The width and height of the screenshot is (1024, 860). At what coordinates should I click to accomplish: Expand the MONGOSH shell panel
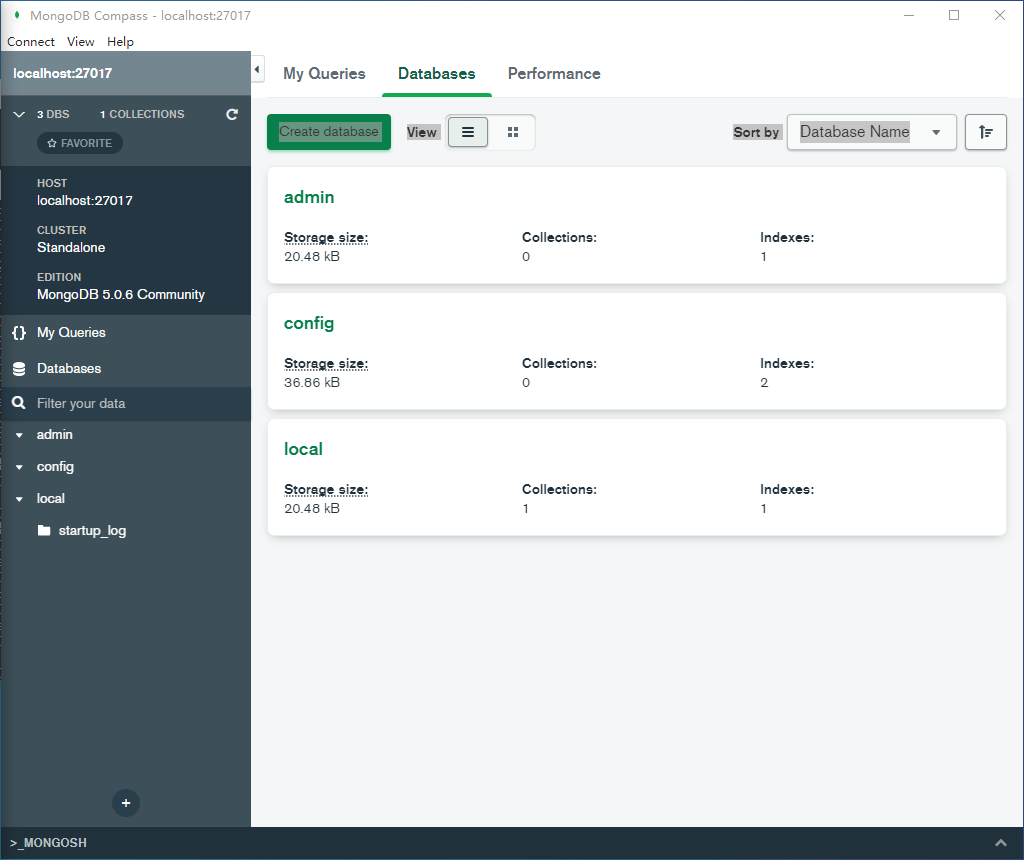1000,843
